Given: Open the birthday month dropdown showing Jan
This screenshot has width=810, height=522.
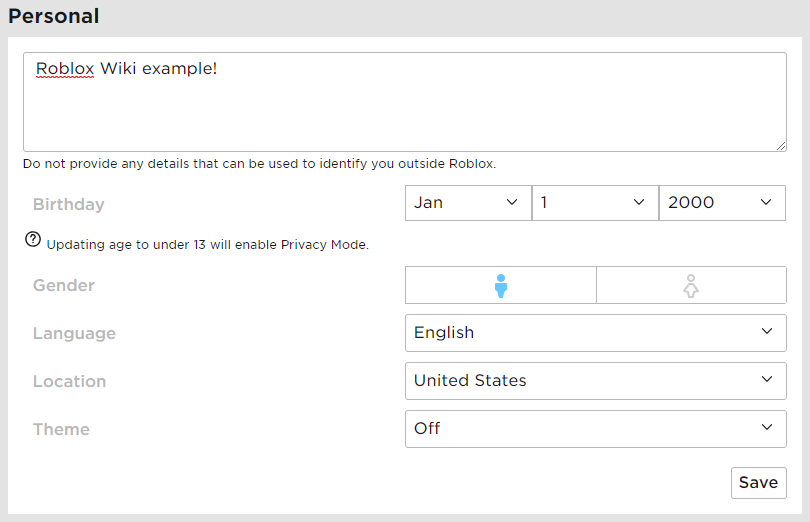Looking at the screenshot, I should (x=467, y=202).
